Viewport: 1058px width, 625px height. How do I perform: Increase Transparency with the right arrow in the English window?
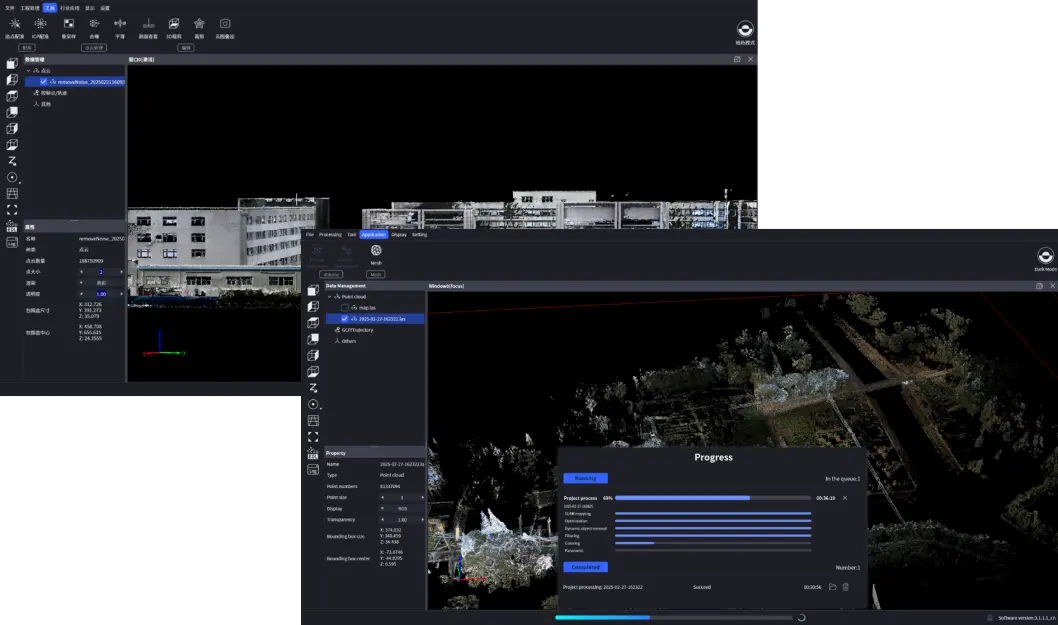click(422, 520)
